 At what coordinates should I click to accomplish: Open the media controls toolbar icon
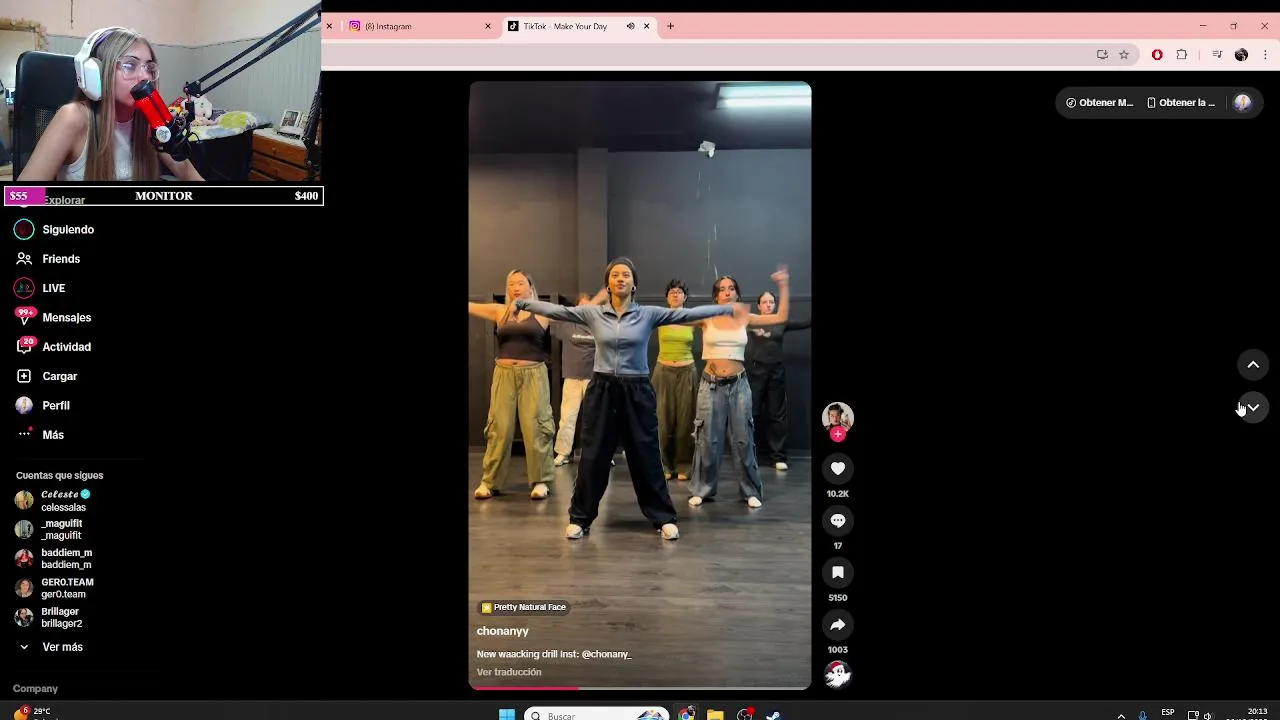click(x=1217, y=55)
